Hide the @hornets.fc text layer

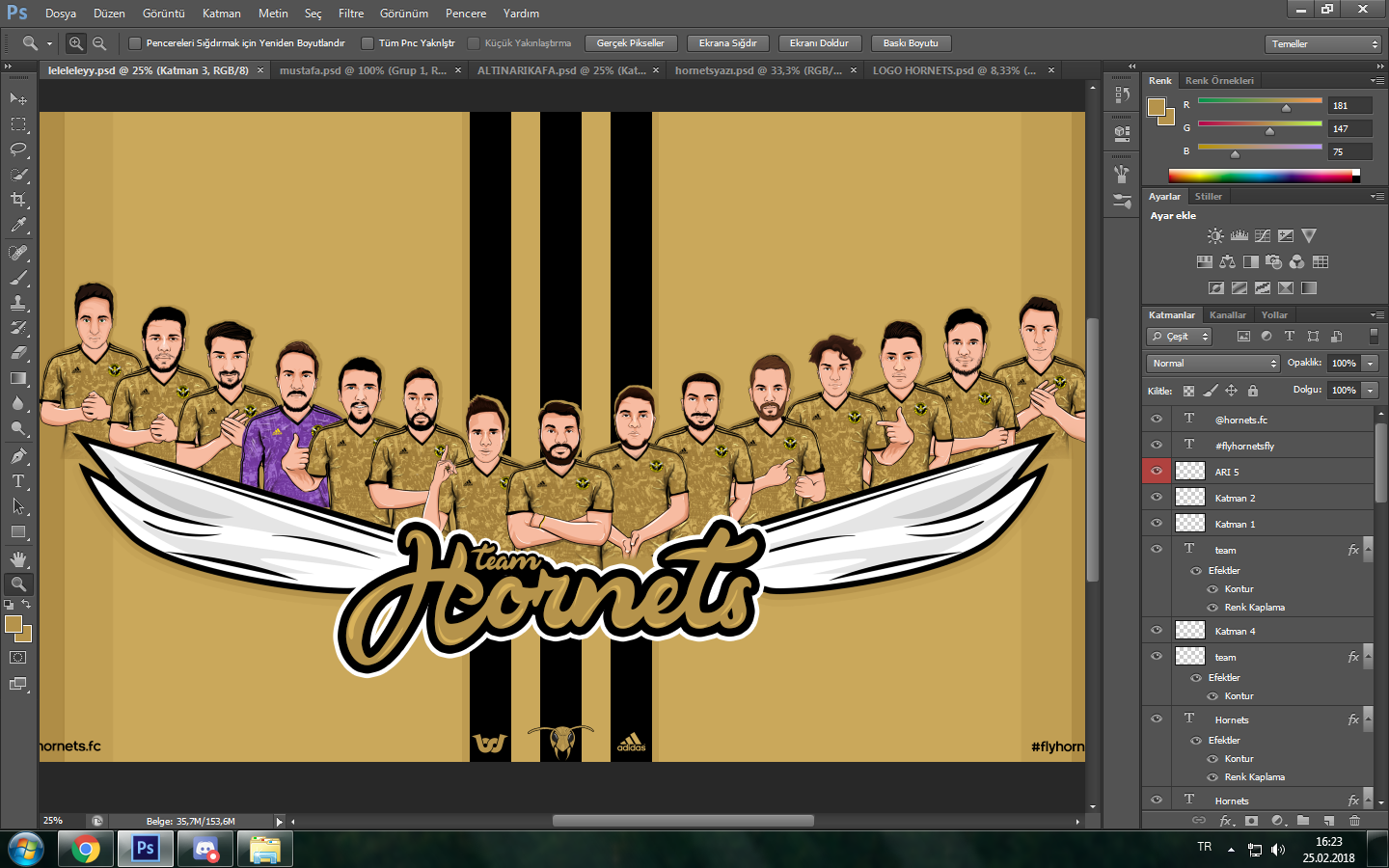1157,420
